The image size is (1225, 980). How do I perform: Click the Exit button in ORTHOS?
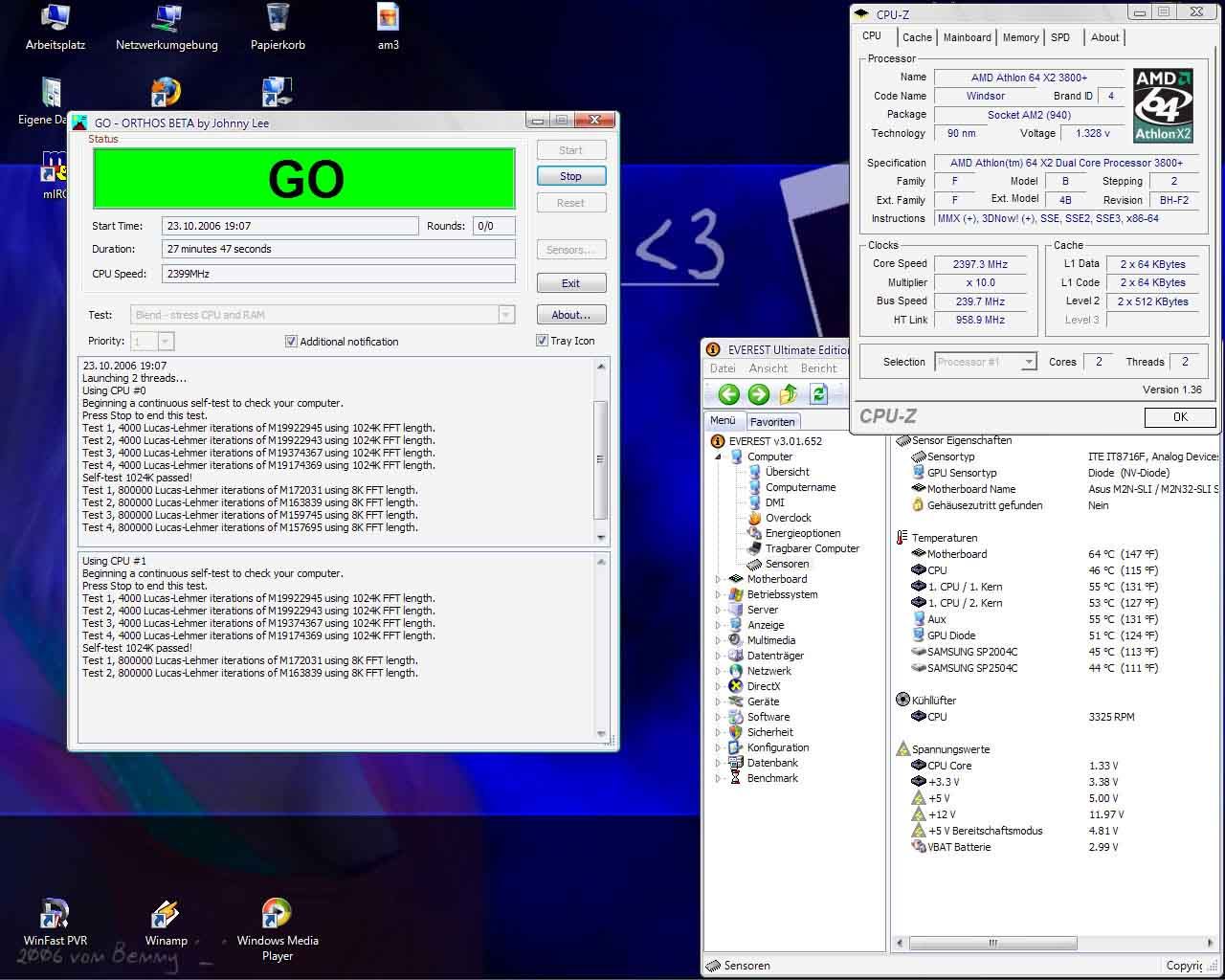point(570,283)
